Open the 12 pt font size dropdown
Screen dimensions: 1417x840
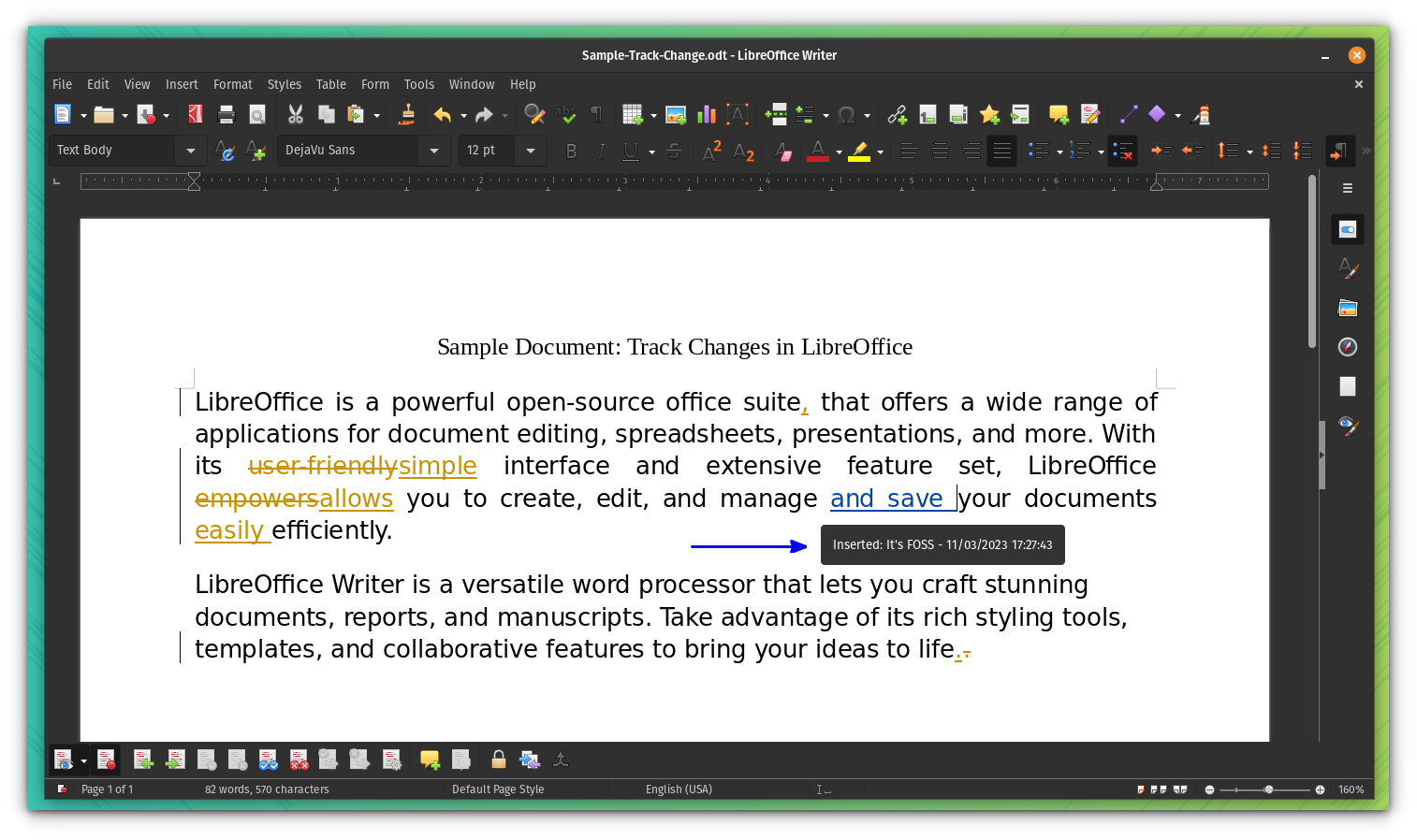[531, 150]
